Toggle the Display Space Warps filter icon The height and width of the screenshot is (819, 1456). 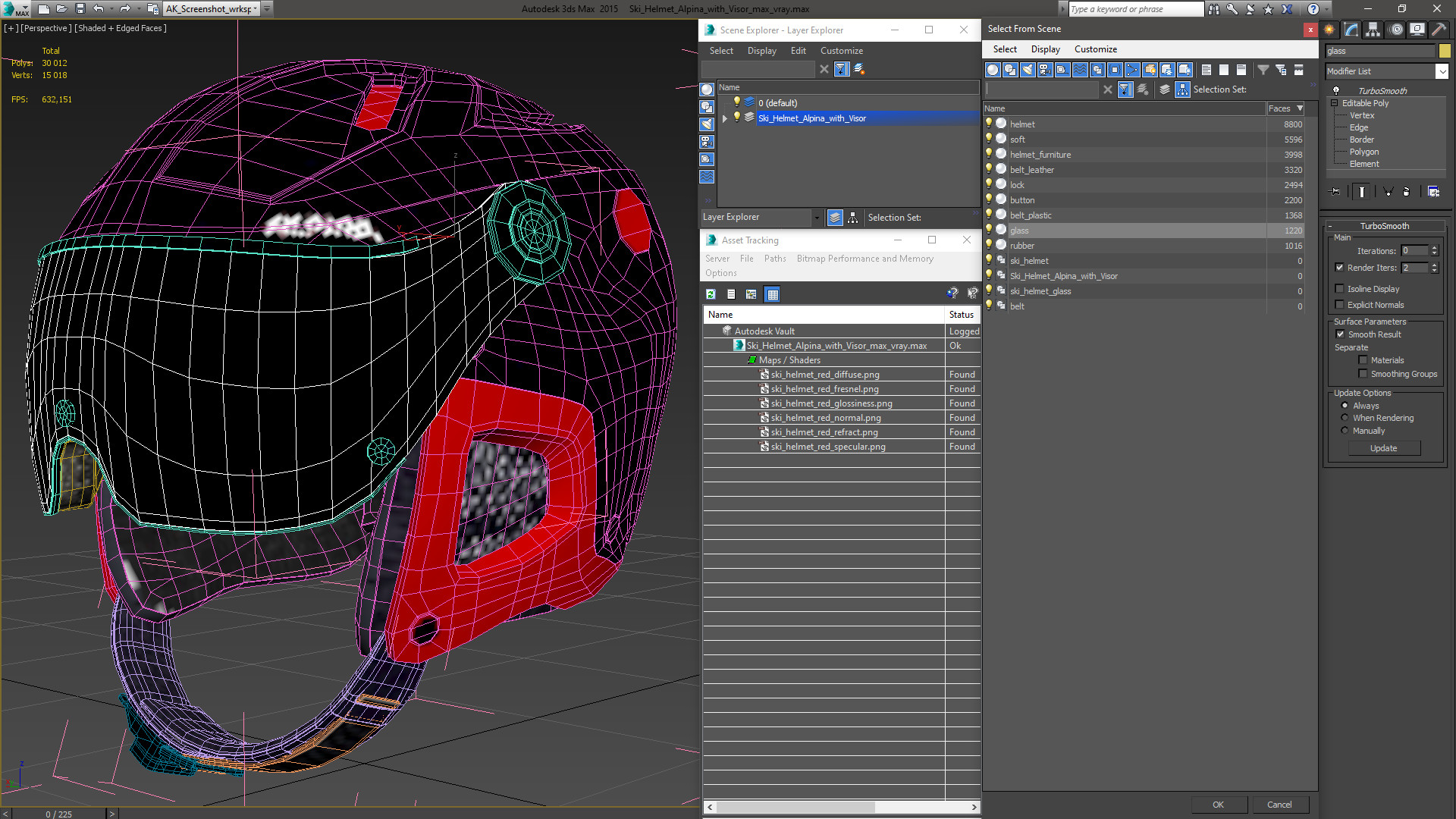1080,70
